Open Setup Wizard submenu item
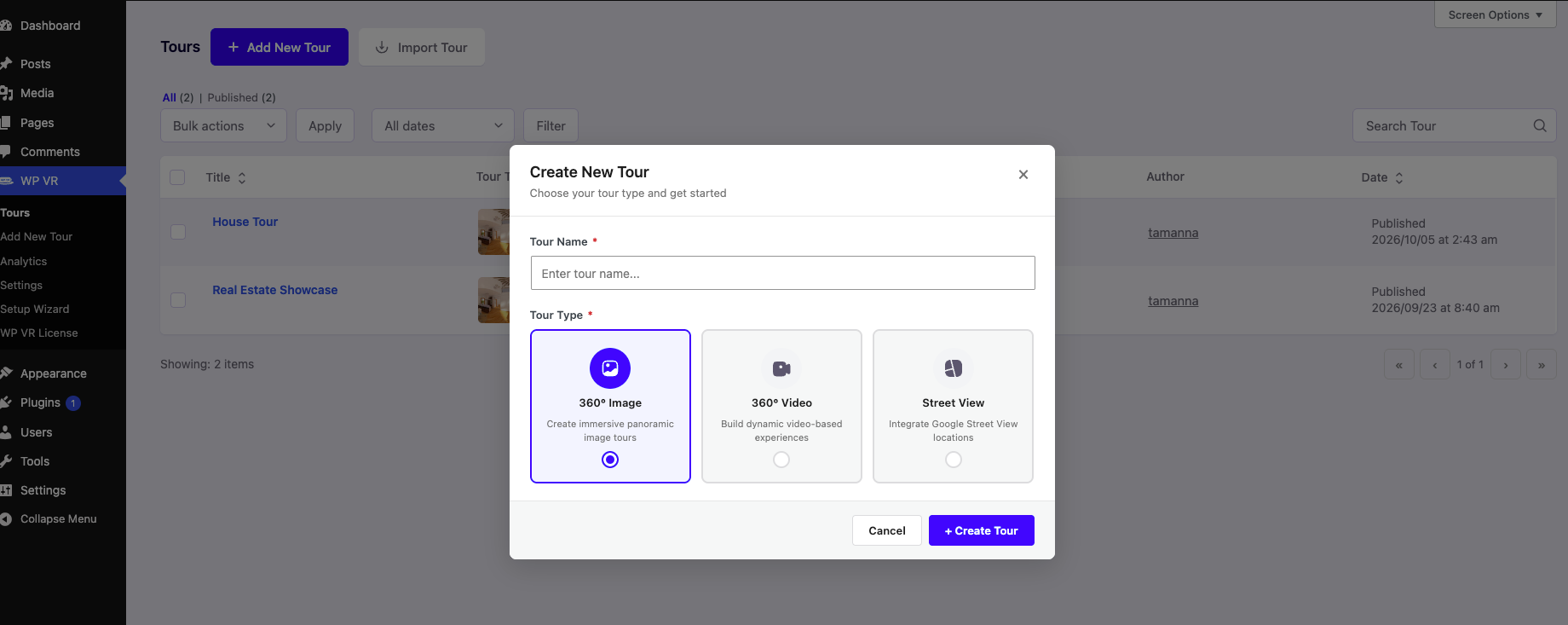The height and width of the screenshot is (625, 1568). (35, 309)
